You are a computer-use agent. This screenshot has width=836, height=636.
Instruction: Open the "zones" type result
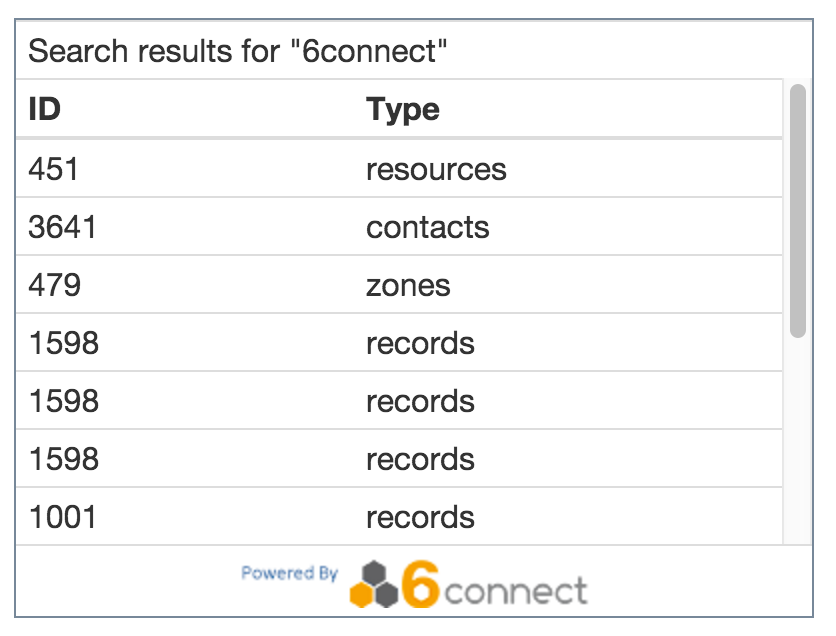(x=408, y=285)
